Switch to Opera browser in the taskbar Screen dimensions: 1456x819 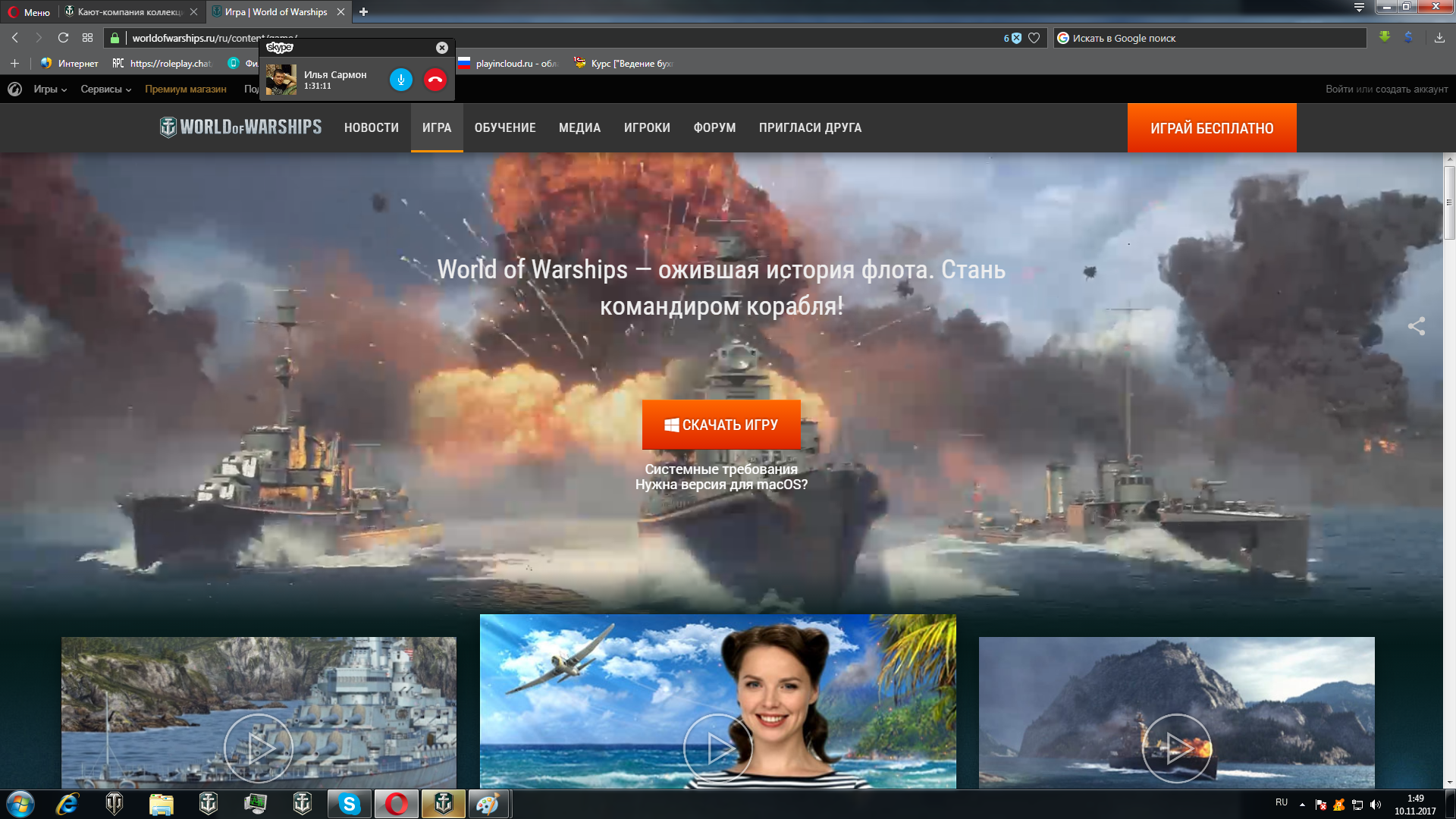[396, 804]
